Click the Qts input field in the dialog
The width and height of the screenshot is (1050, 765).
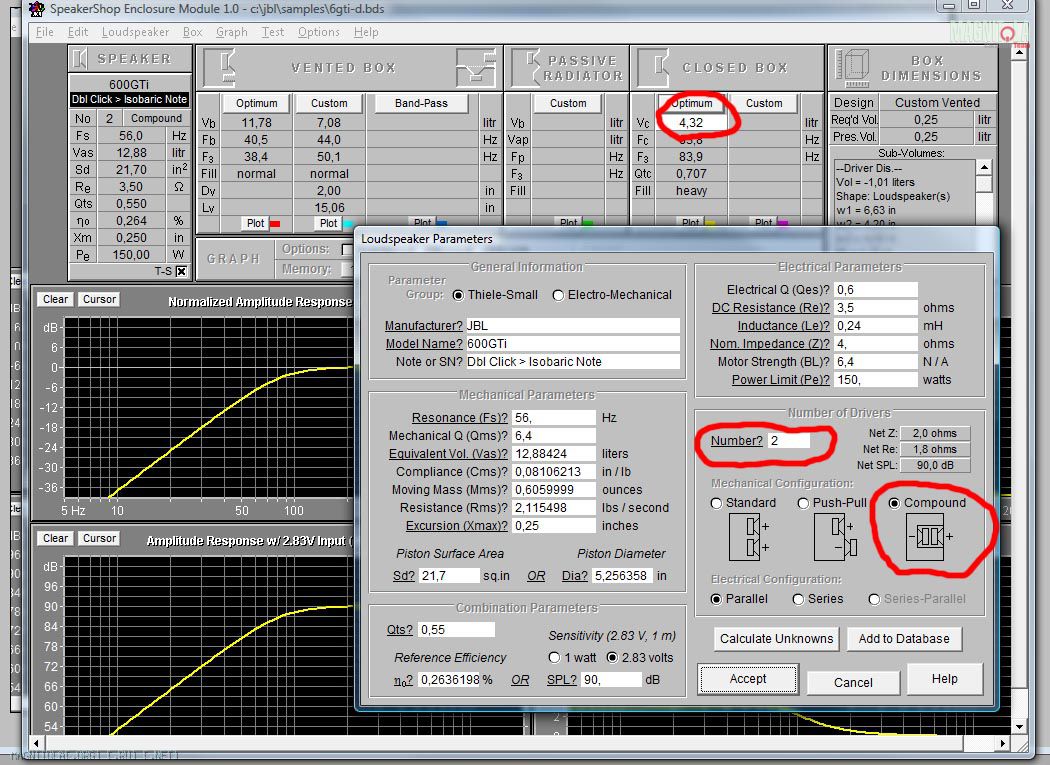457,630
